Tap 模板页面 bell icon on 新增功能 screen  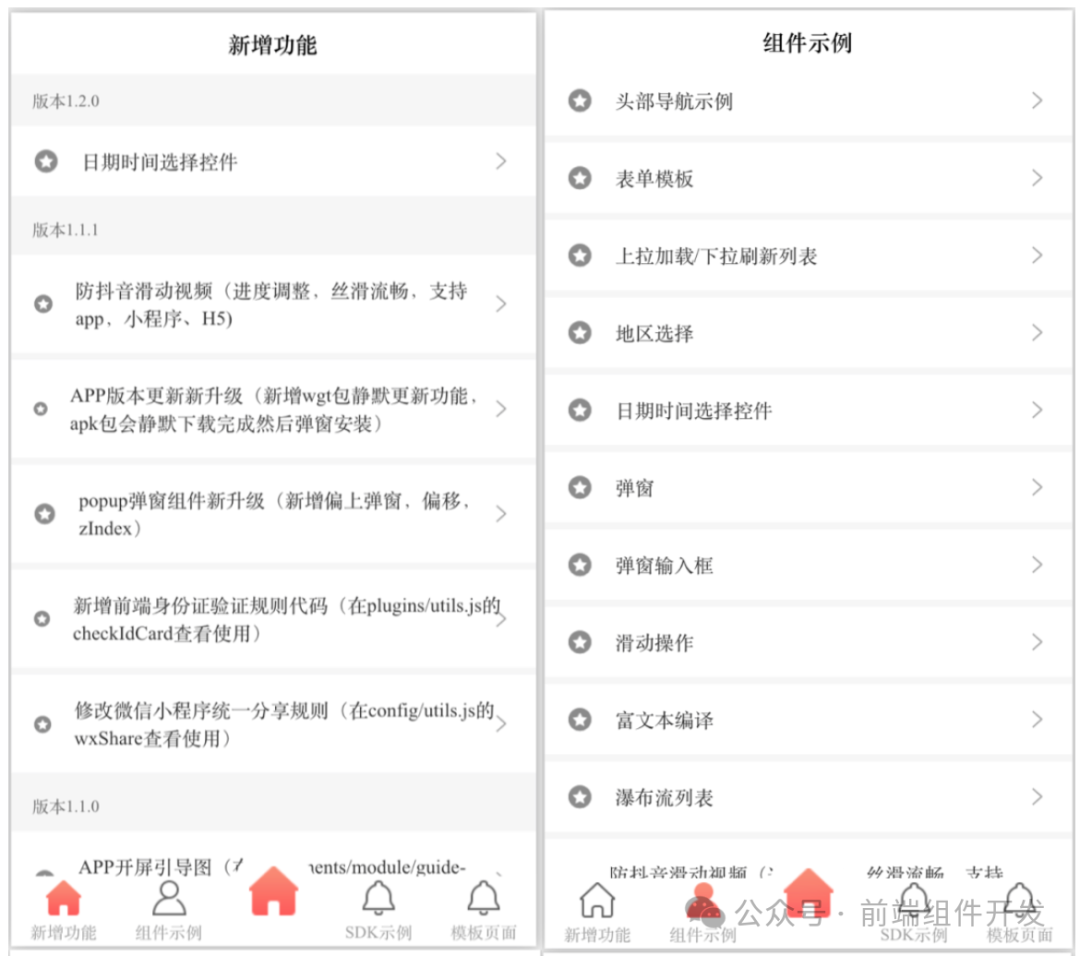tap(484, 897)
